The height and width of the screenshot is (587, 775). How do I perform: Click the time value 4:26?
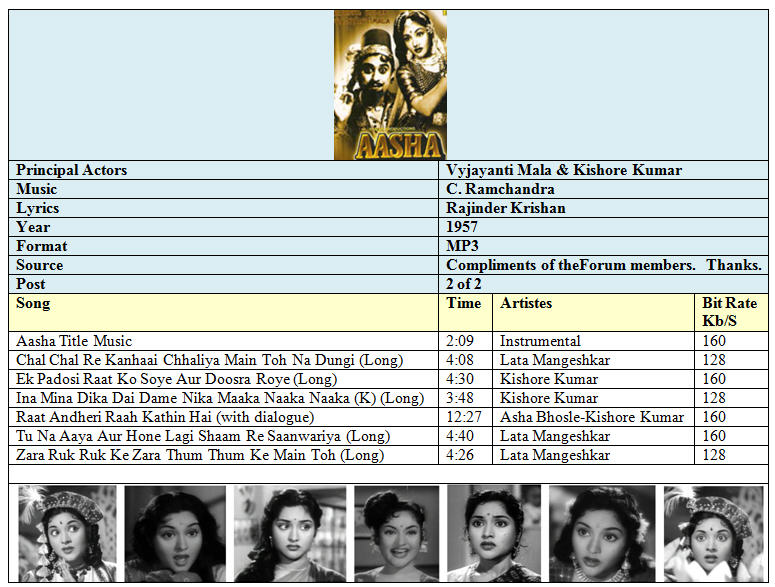click(460, 455)
